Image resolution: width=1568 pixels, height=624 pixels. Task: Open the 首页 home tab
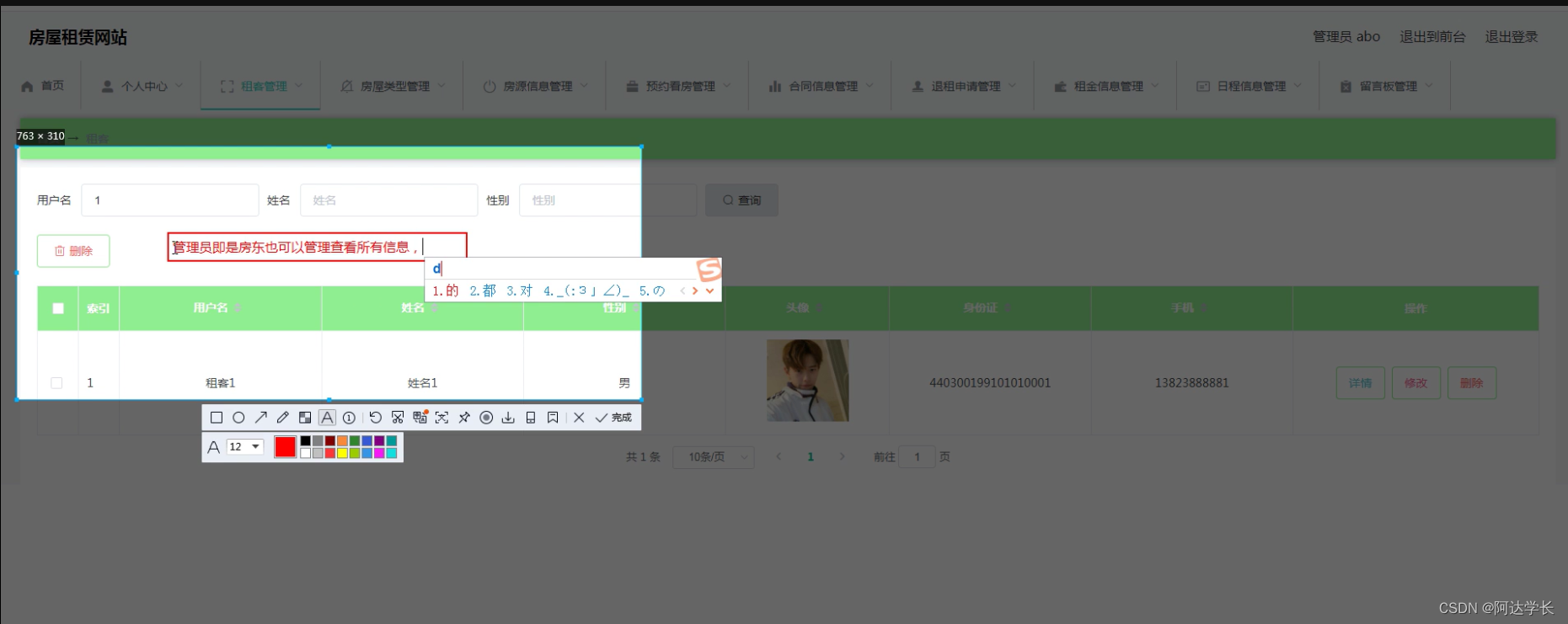pos(42,86)
